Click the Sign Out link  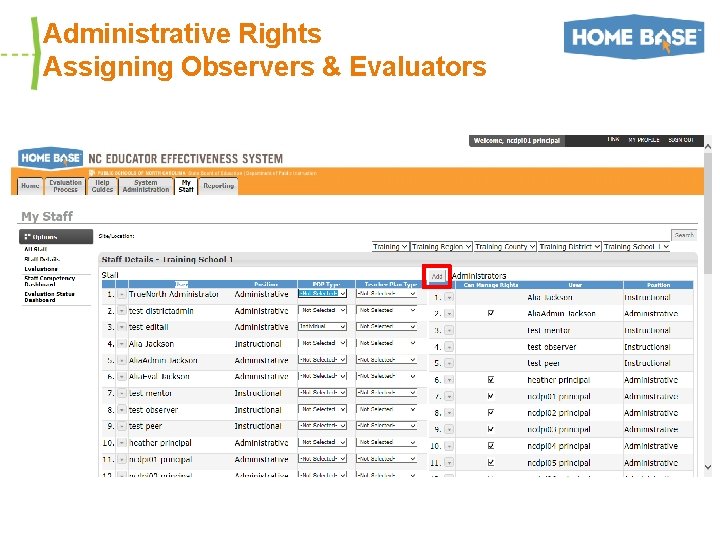tap(681, 140)
